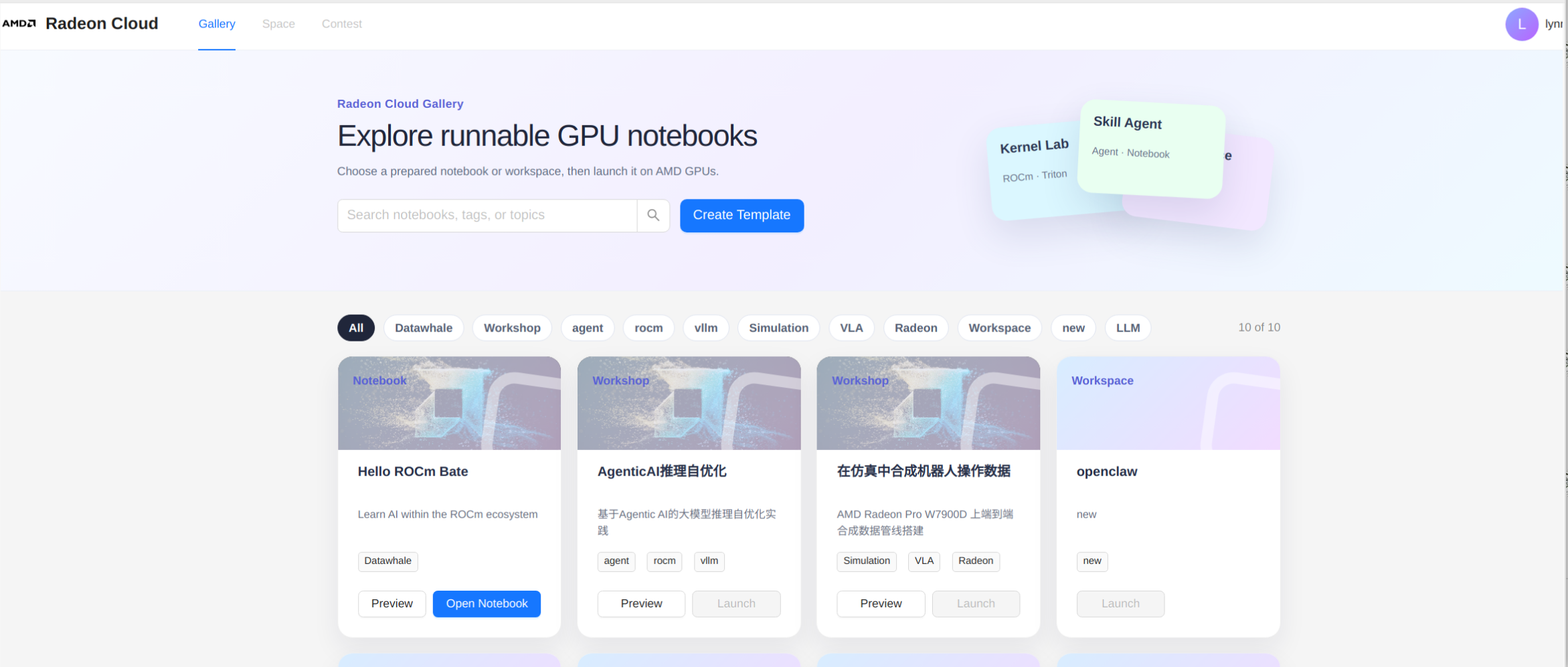This screenshot has width=1568, height=667.
Task: Filter by agent tag chip
Action: (588, 327)
